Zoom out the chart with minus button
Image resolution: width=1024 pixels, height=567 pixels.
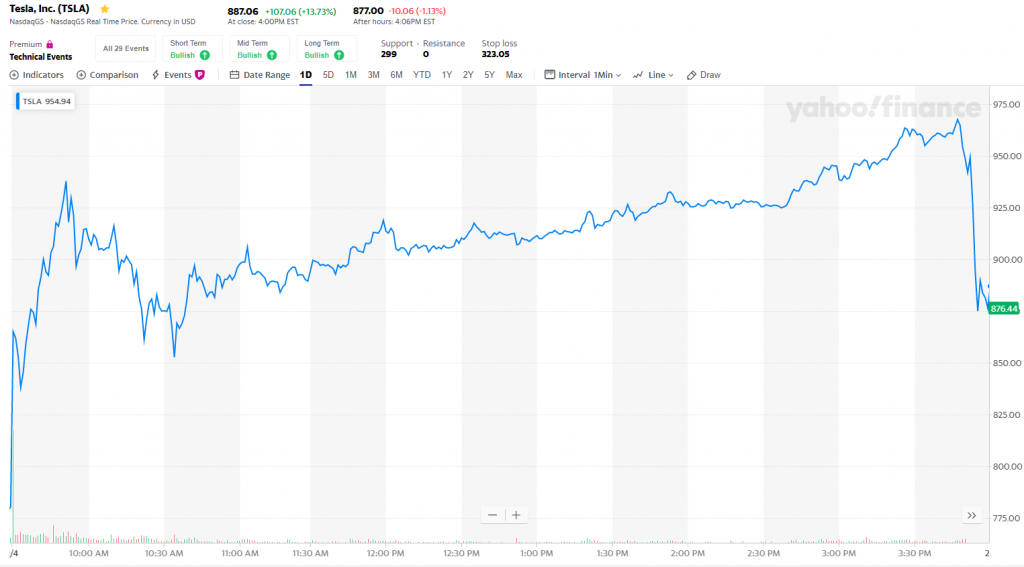point(492,515)
